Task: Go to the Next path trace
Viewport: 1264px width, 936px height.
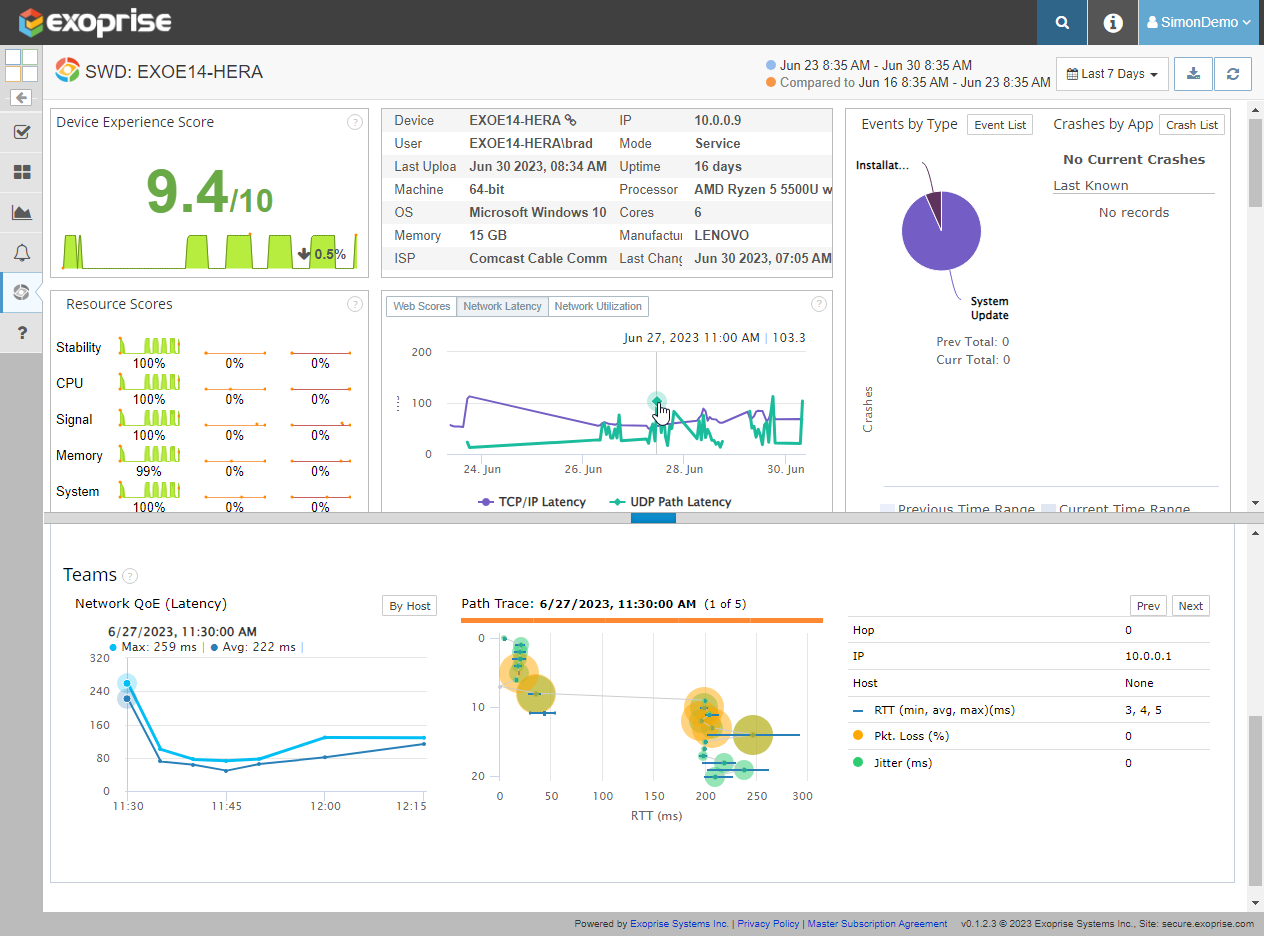Action: point(1190,606)
